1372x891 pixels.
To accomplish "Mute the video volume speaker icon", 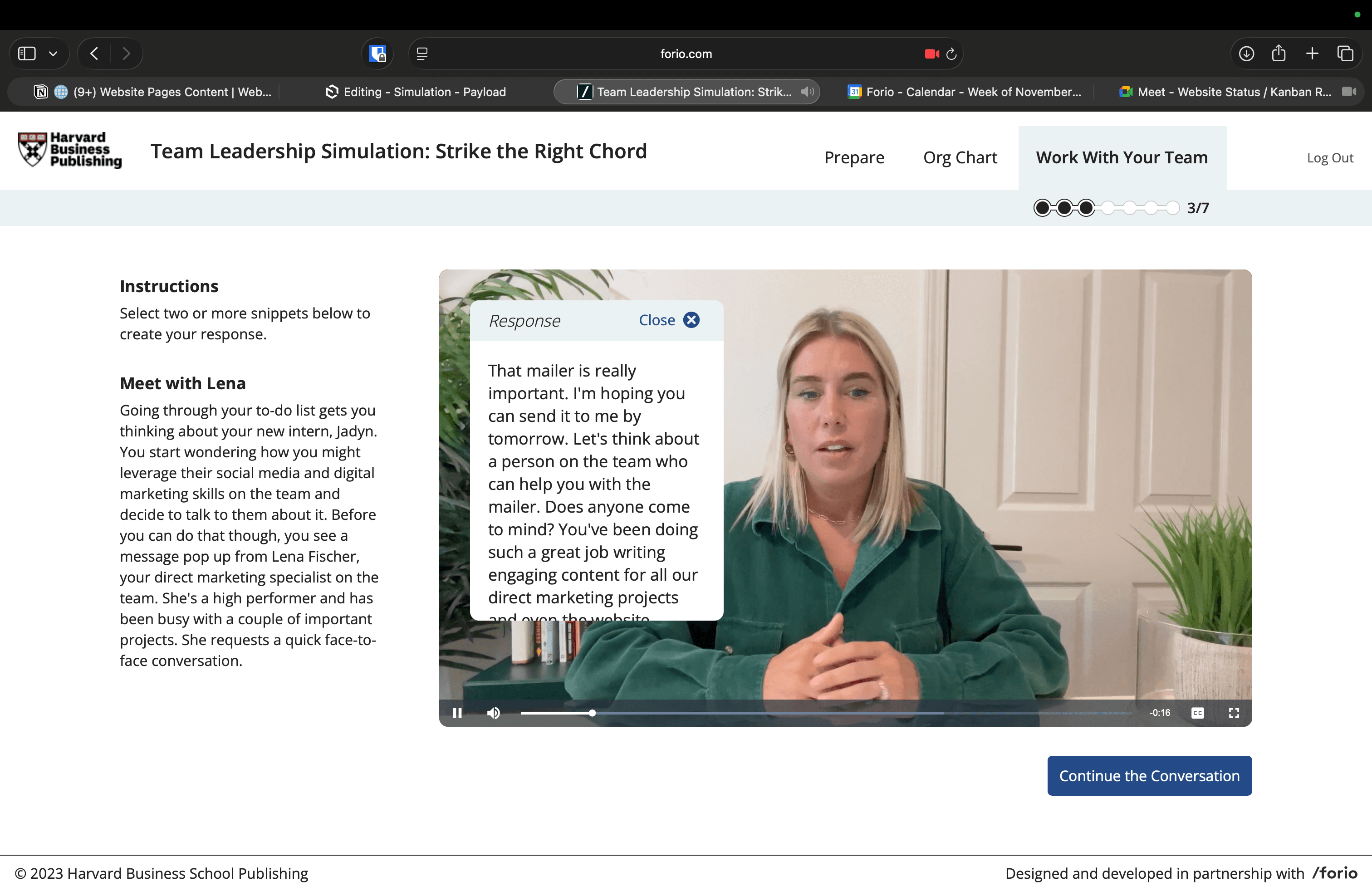I will click(x=494, y=713).
